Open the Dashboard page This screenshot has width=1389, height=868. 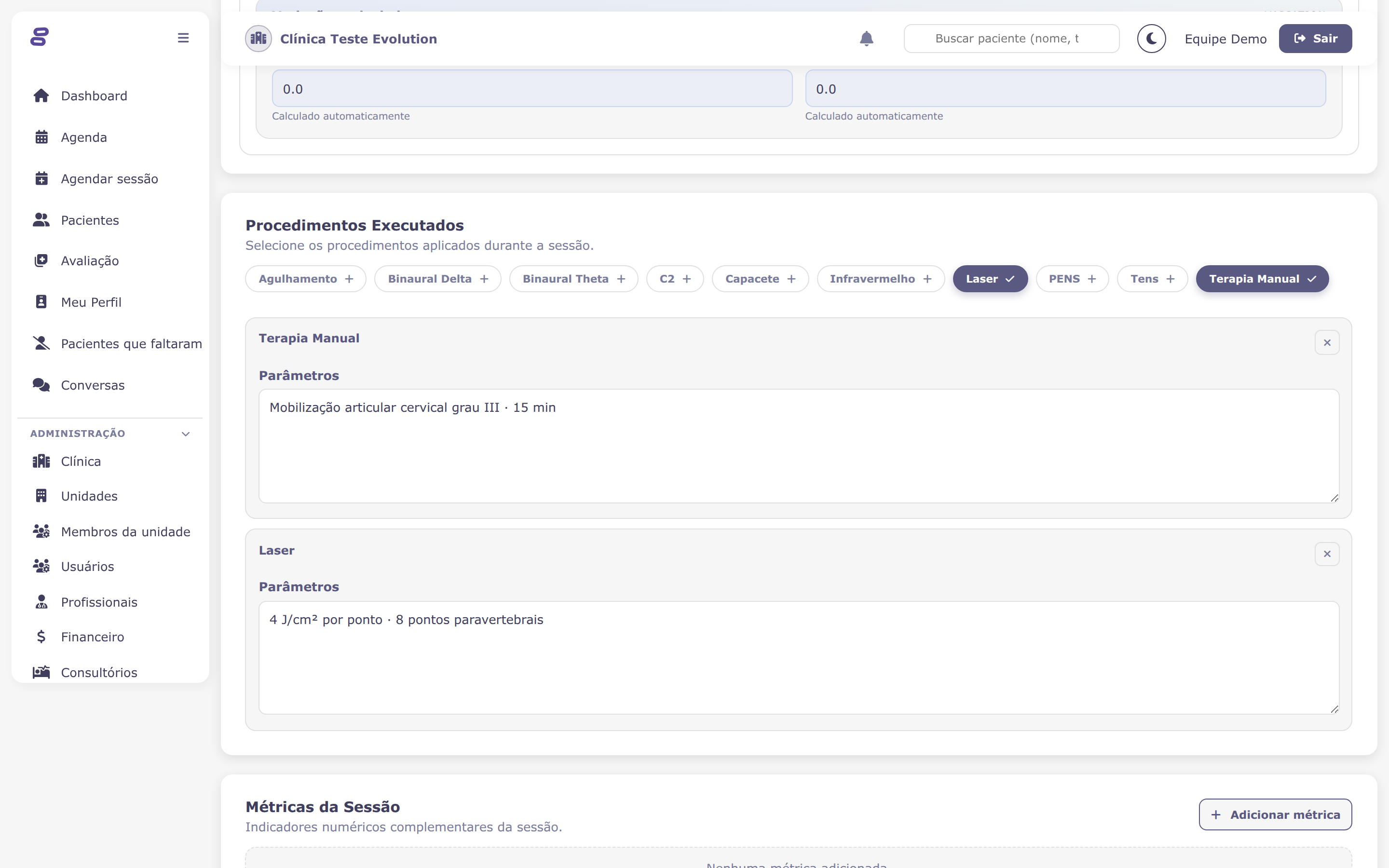click(94, 96)
